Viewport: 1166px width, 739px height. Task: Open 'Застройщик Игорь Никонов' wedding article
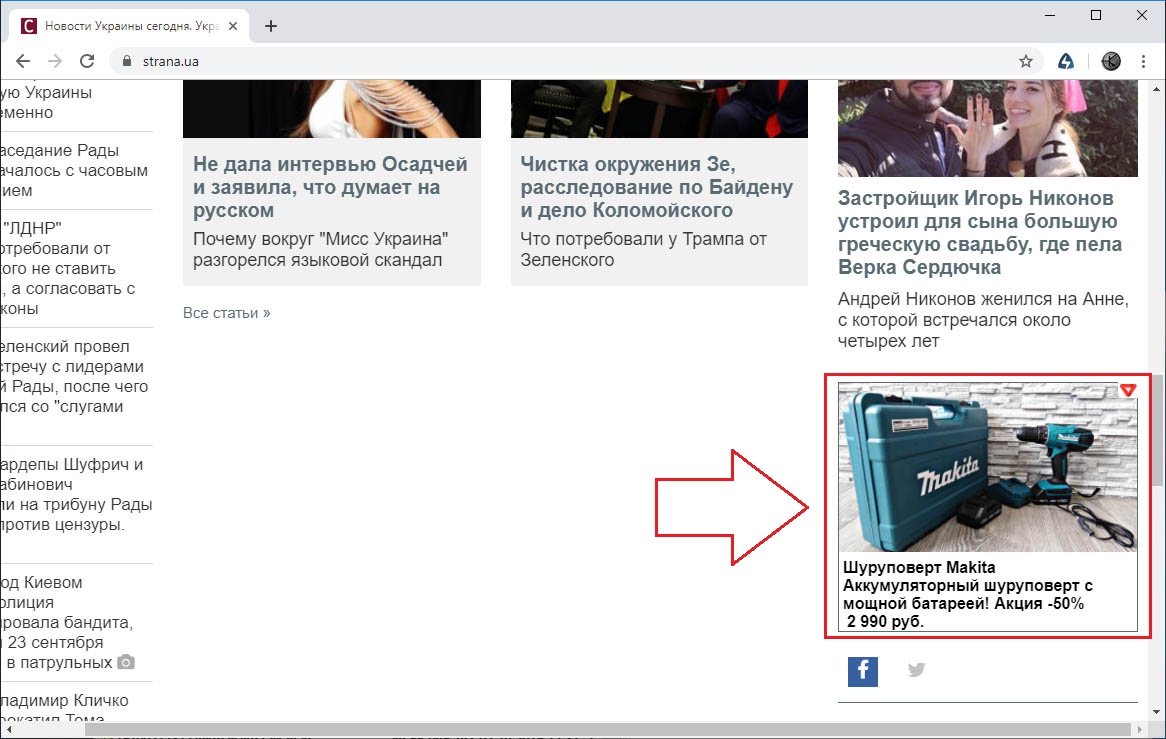click(980, 232)
